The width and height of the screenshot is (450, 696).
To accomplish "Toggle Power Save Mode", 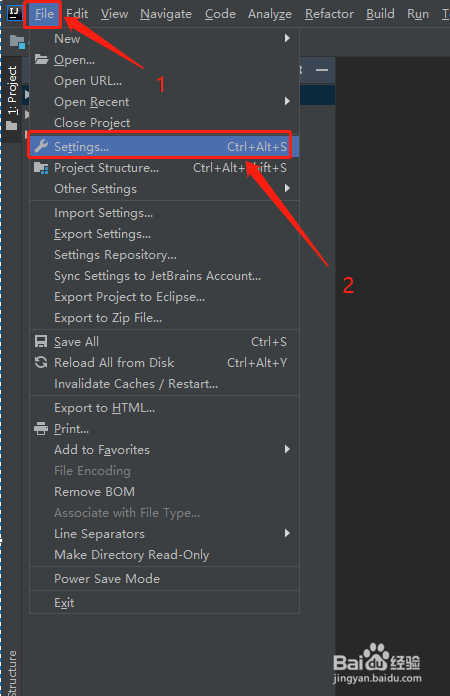I will [164, 578].
